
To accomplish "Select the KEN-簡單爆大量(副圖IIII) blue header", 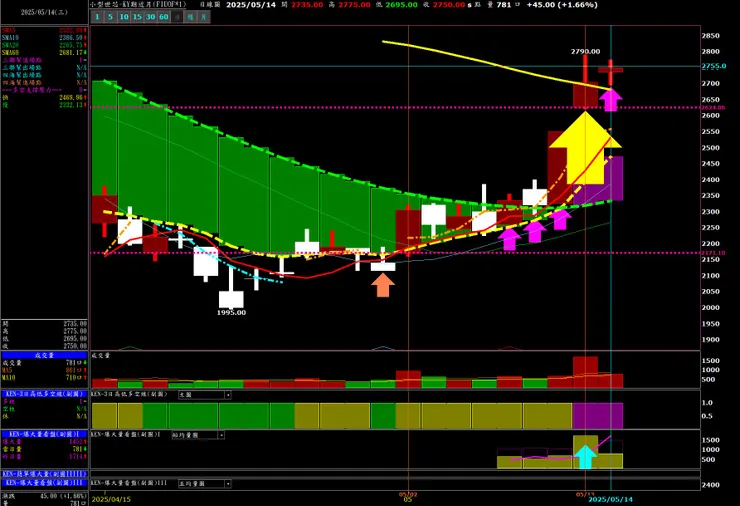I will pyautogui.click(x=44, y=474).
